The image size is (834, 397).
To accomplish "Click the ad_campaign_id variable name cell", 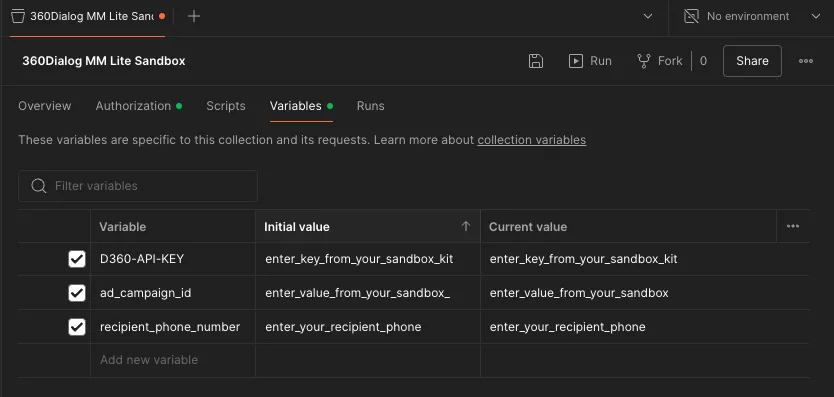I will [172, 293].
